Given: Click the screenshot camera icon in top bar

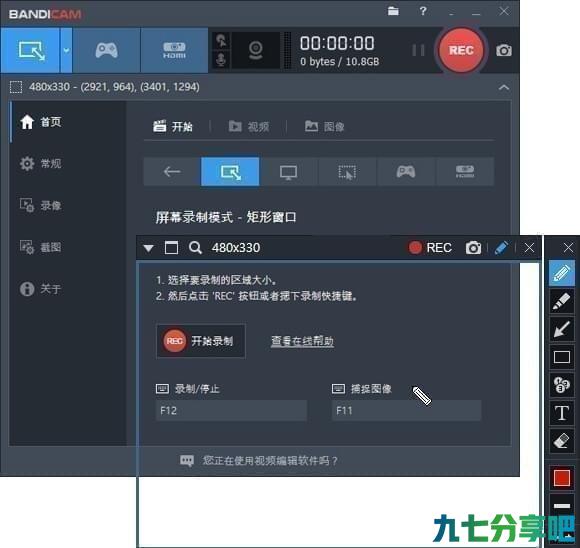Looking at the screenshot, I should point(504,50).
